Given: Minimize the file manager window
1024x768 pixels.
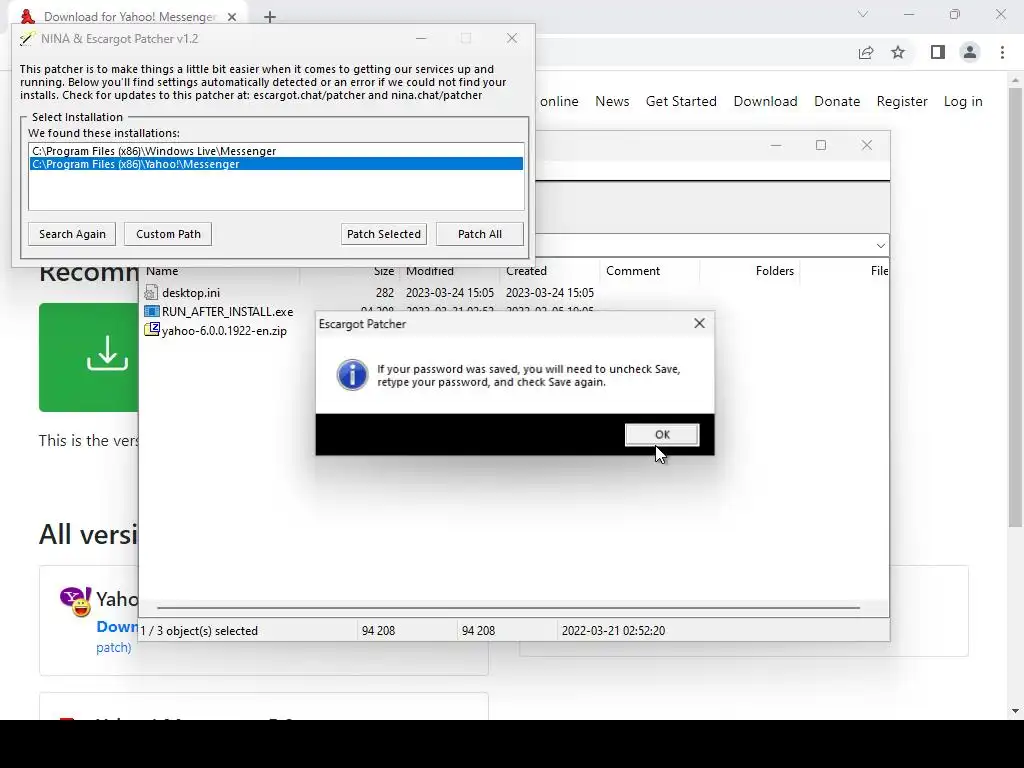Looking at the screenshot, I should (x=776, y=145).
